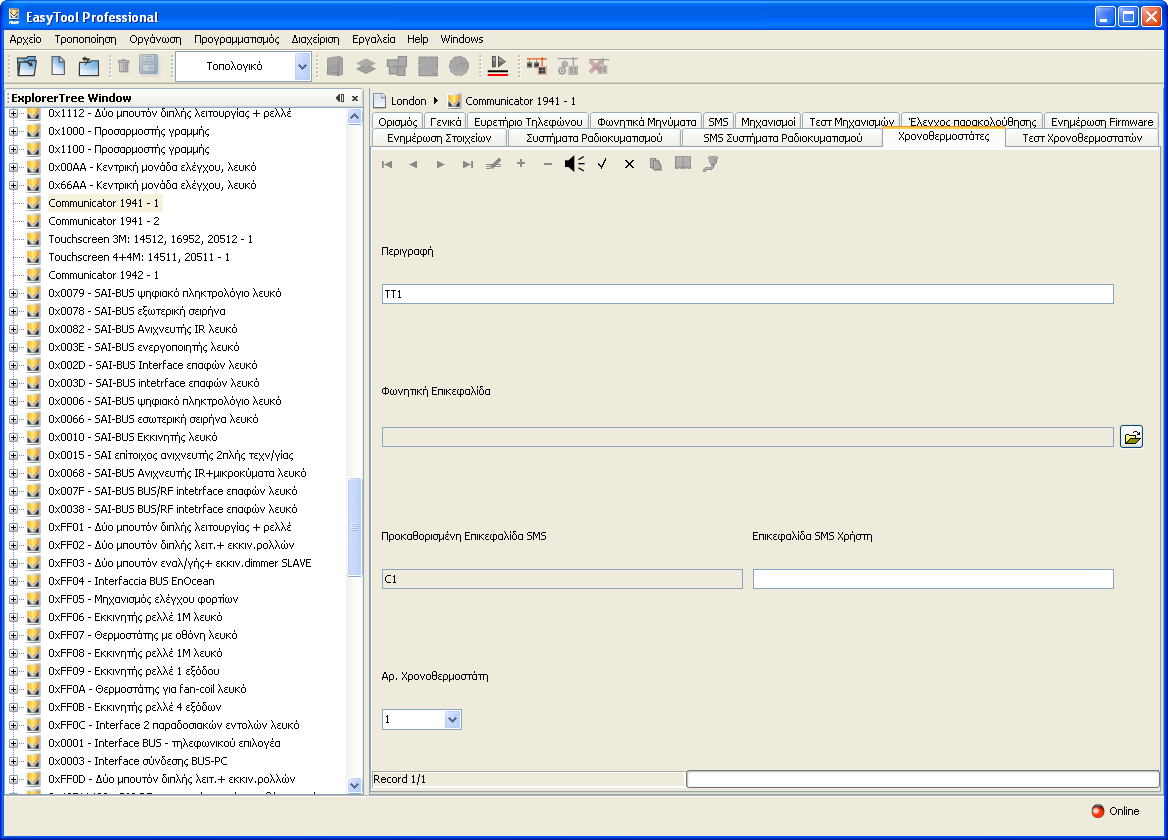Select Communicator 1941 - 2 in tree

point(104,221)
